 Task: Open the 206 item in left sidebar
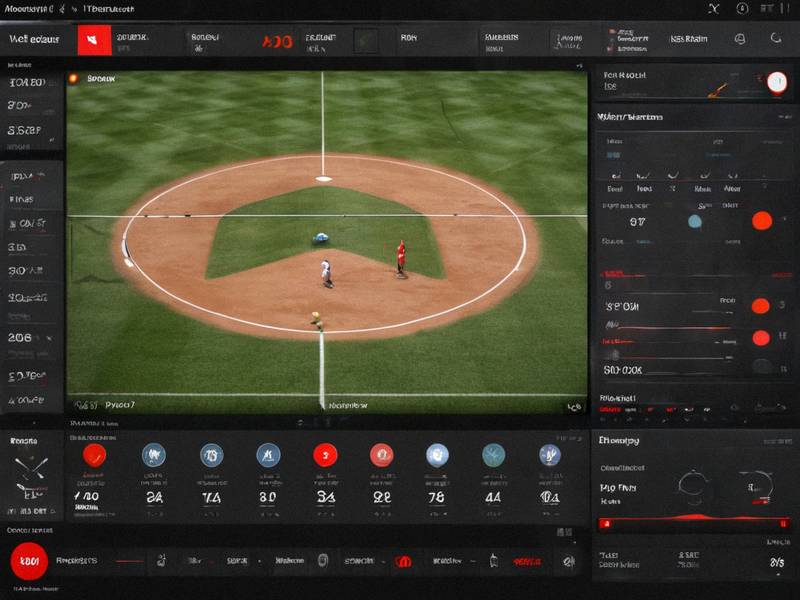28,338
